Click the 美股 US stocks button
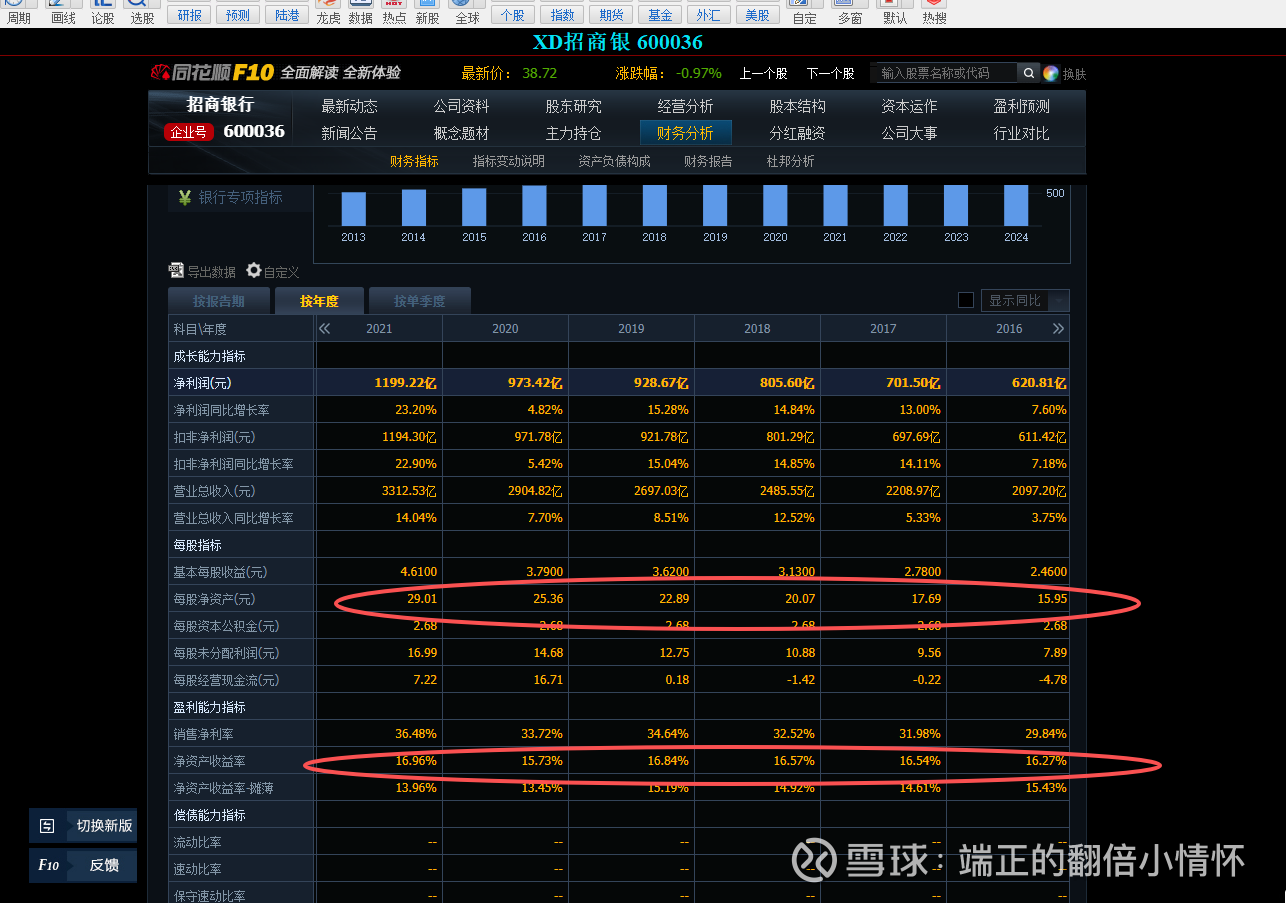This screenshot has width=1286, height=903. pyautogui.click(x=758, y=14)
